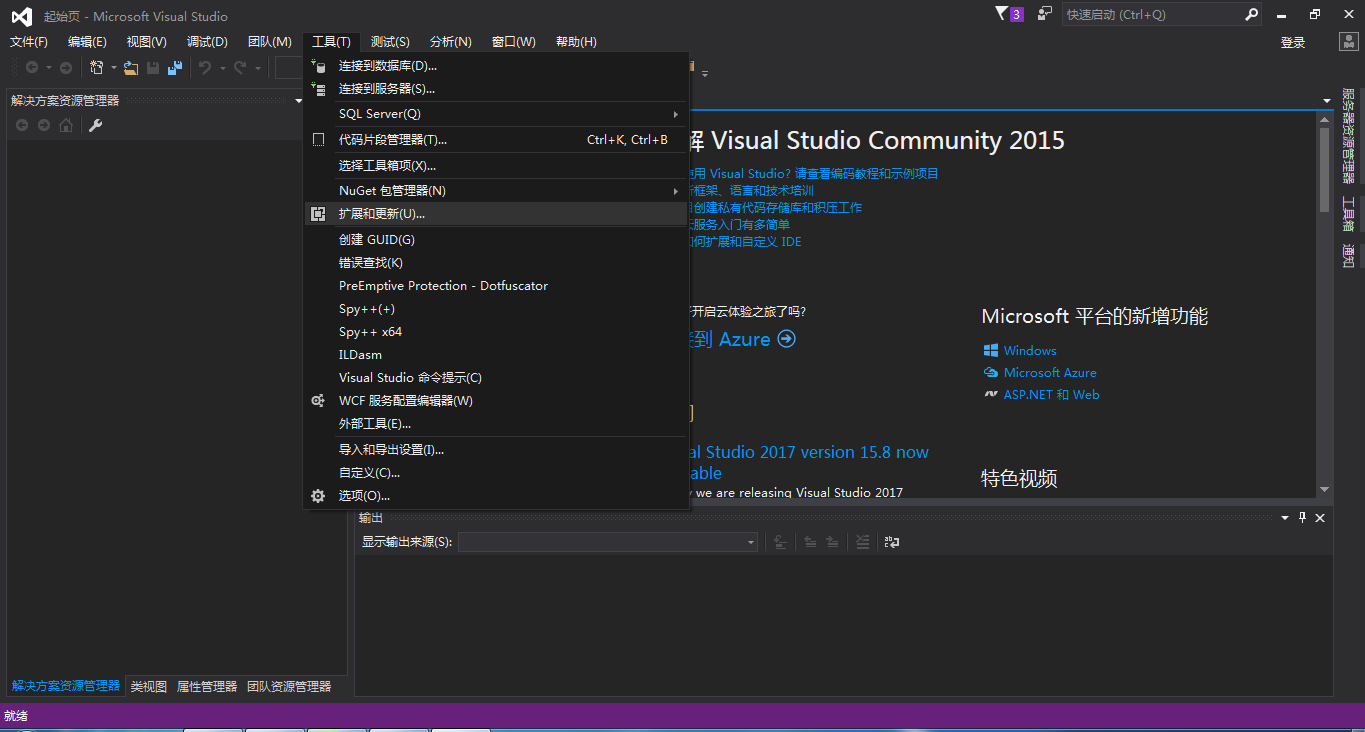Open the send feedback icon

(x=1045, y=14)
